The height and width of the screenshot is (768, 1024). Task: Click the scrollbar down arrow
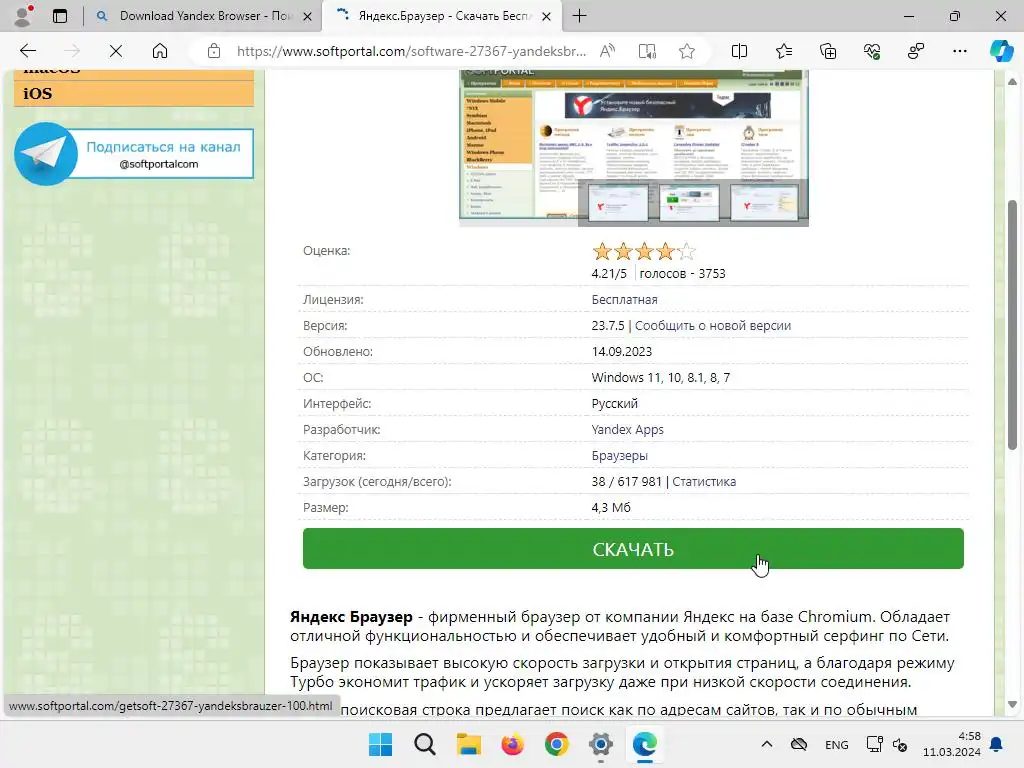(1012, 705)
